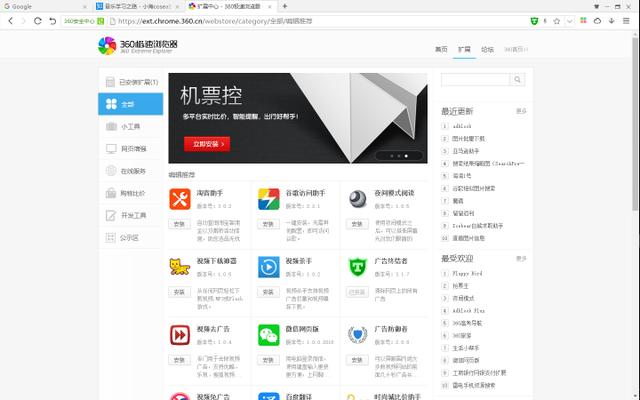
Task: Select the third banner carousel dot
Action: (406, 156)
